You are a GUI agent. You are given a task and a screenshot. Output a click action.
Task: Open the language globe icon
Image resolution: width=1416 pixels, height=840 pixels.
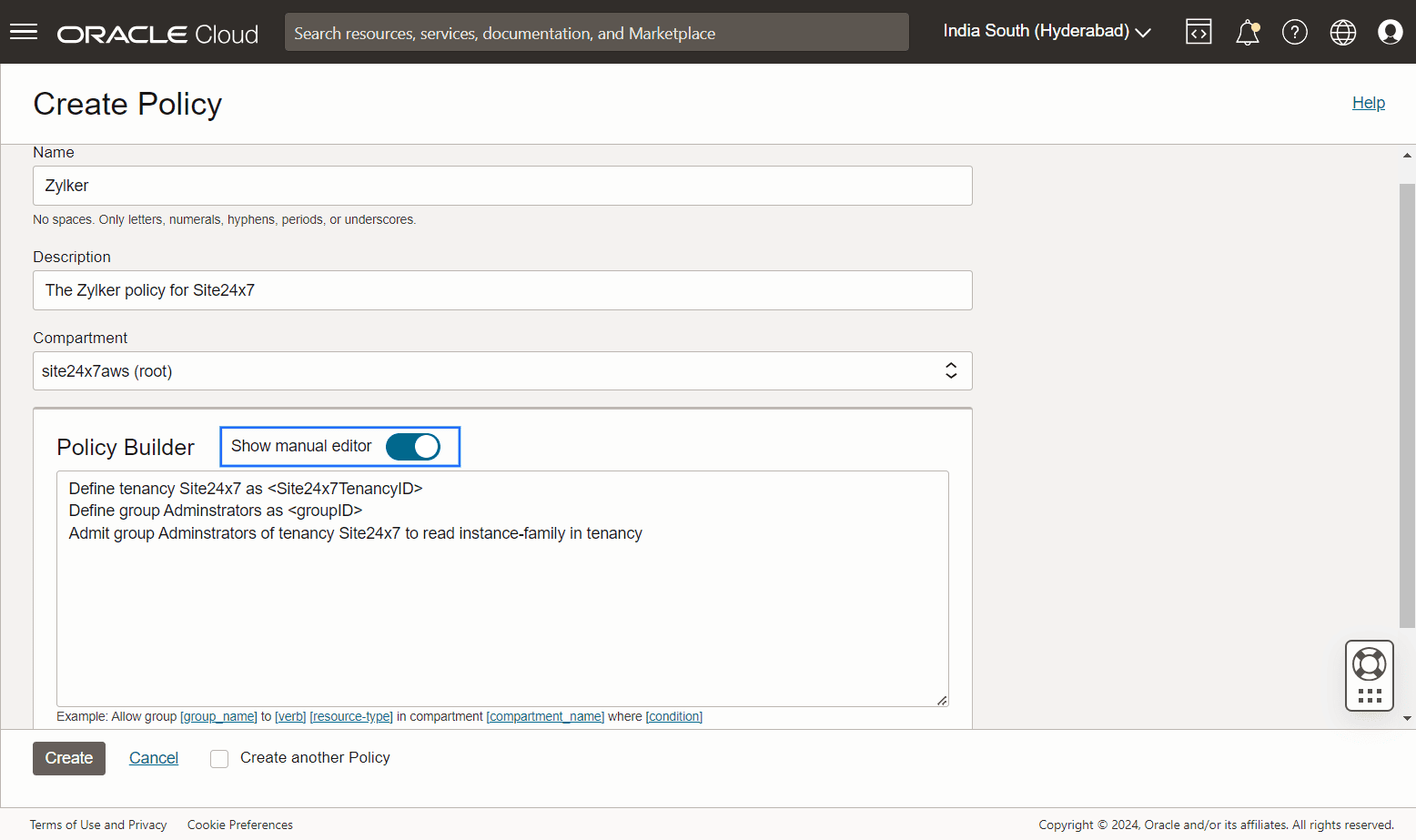coord(1342,33)
